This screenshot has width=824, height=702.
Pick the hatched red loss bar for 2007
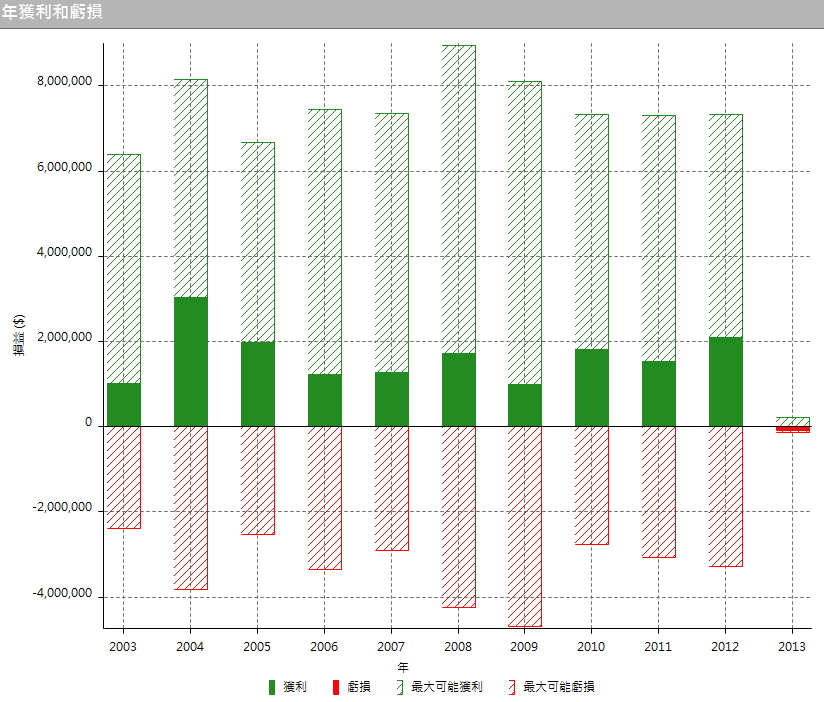coord(392,488)
